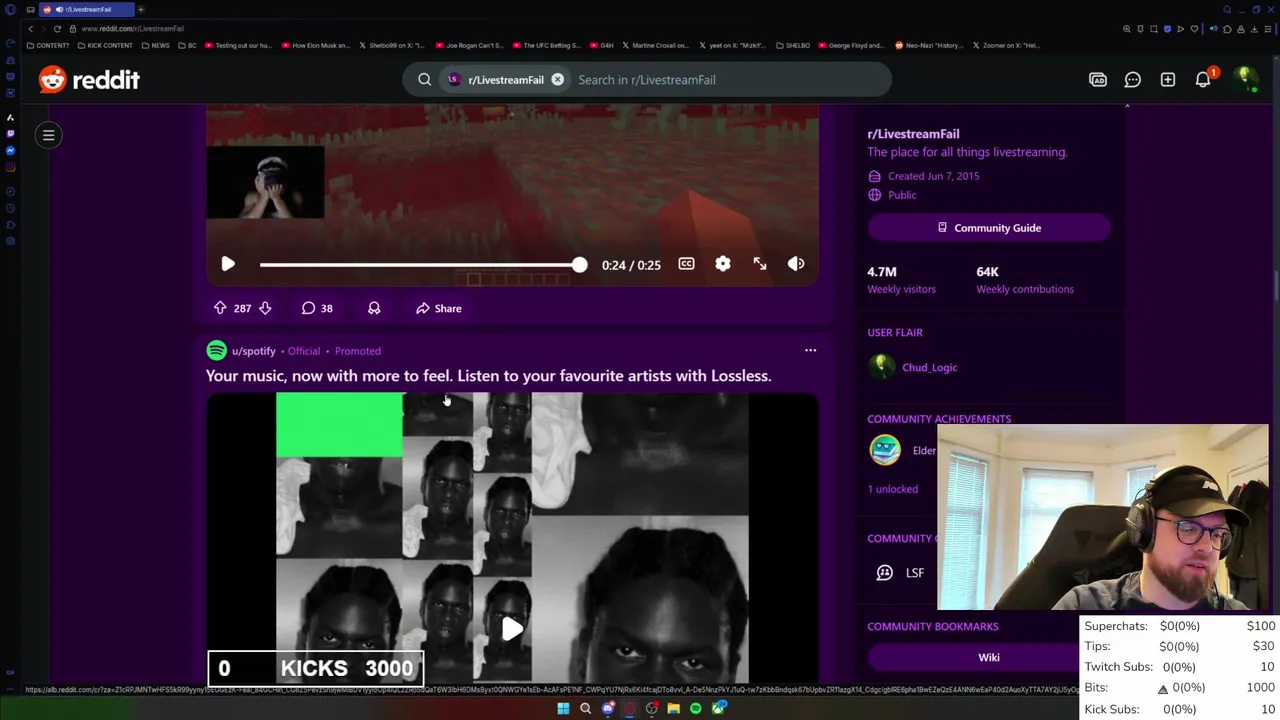Open the Elder achievement badge
1280x720 pixels.
tap(885, 450)
